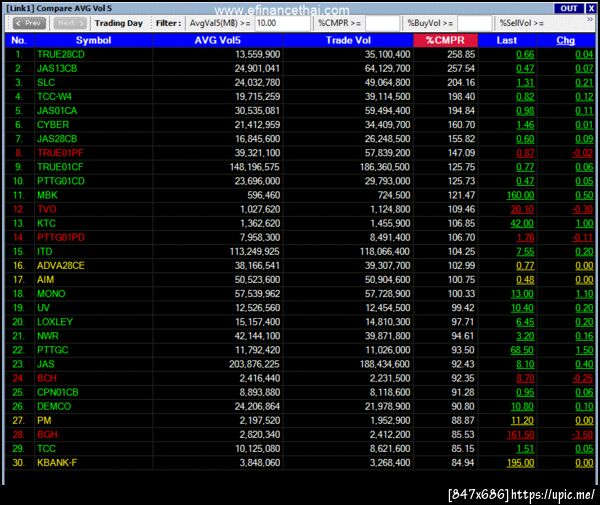
Task: Click the Chg column header link
Action: [566, 40]
